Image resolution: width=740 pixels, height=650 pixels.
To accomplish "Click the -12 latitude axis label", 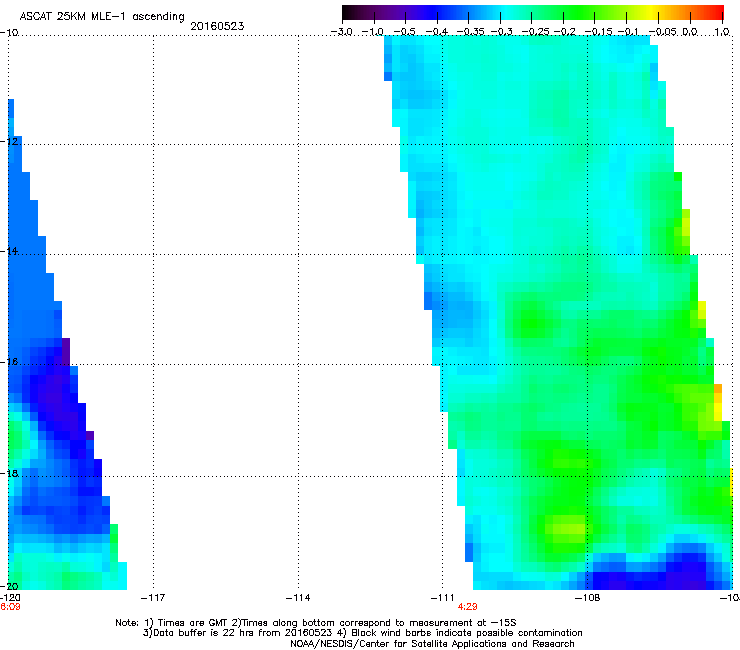I will click(x=9, y=141).
